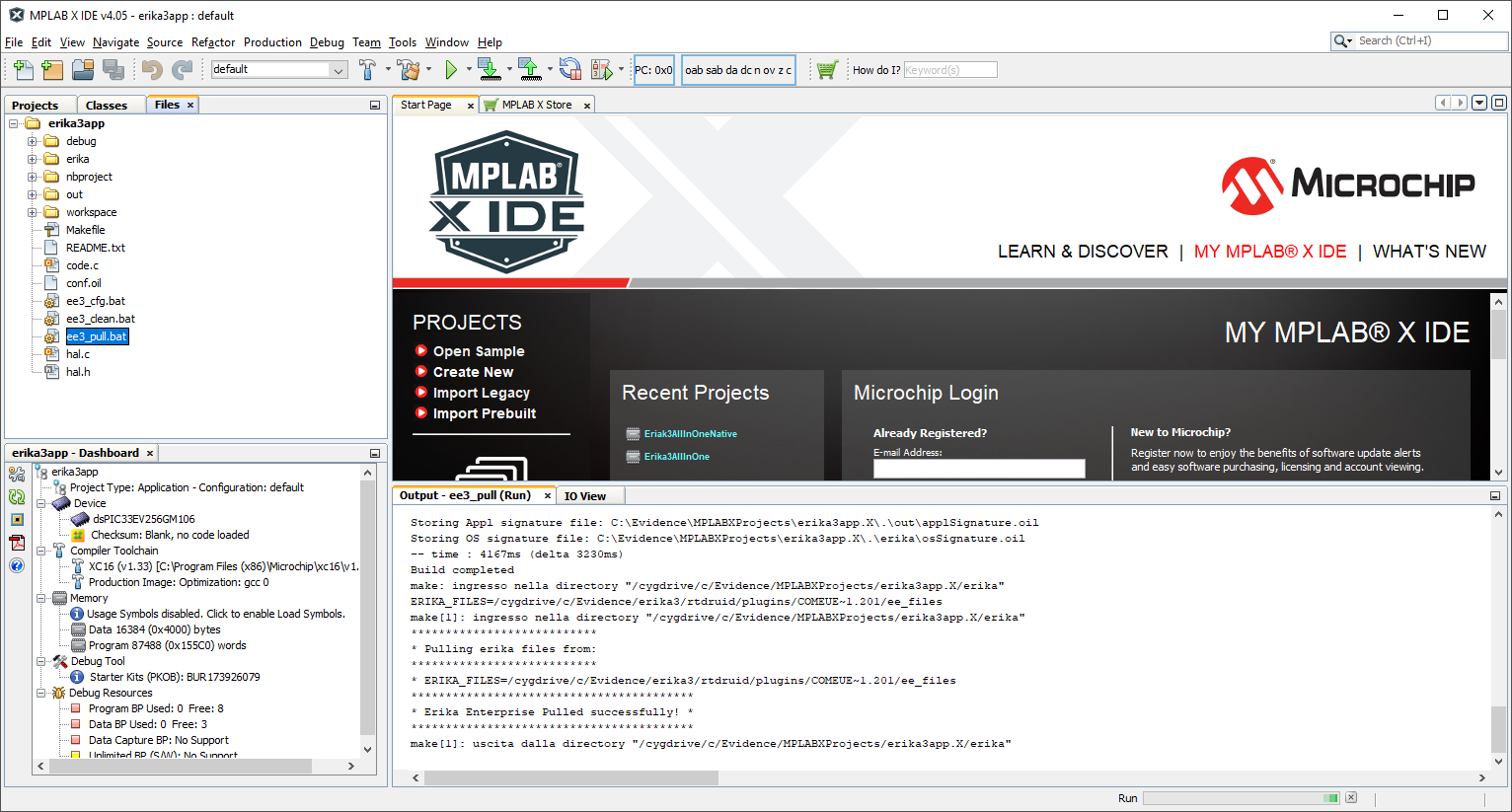Click Read Device Memory upload icon
This screenshot has height=812, width=1512.
(x=530, y=69)
